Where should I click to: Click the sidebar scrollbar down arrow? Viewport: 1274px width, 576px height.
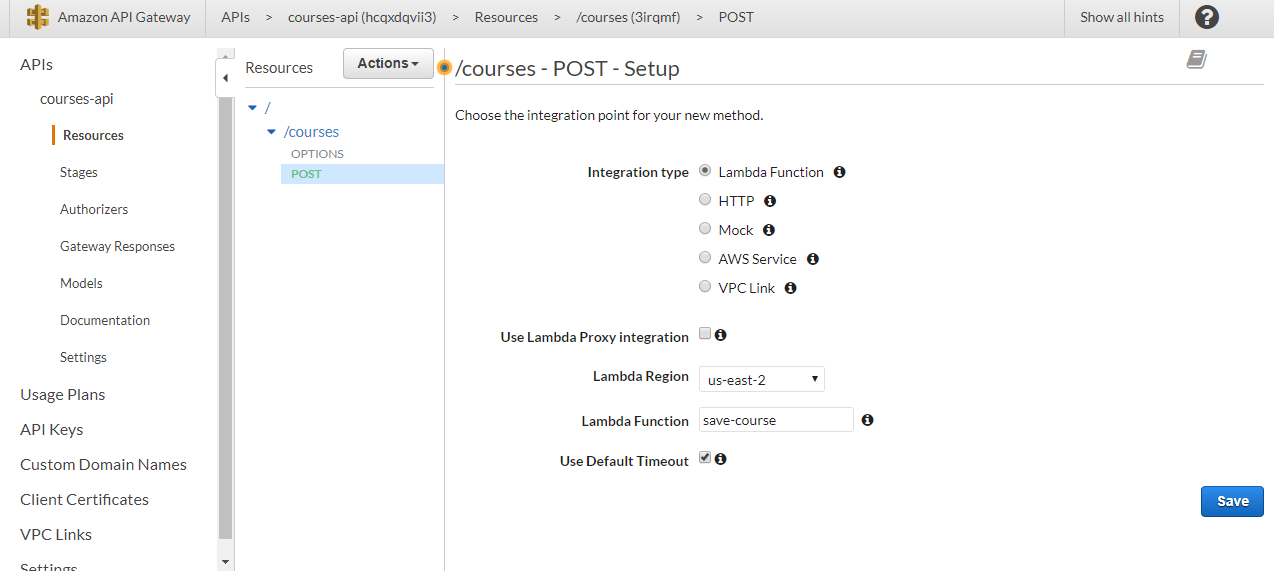point(225,562)
